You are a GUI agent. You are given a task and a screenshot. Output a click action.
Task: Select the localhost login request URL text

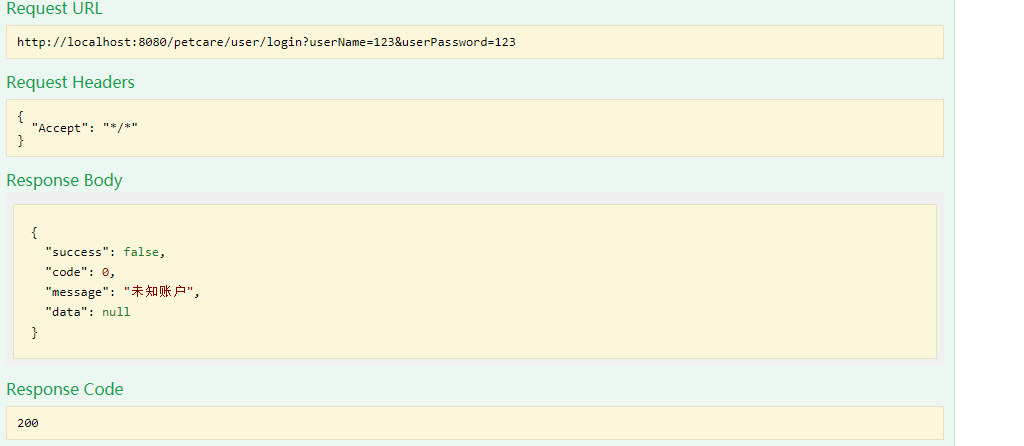266,42
